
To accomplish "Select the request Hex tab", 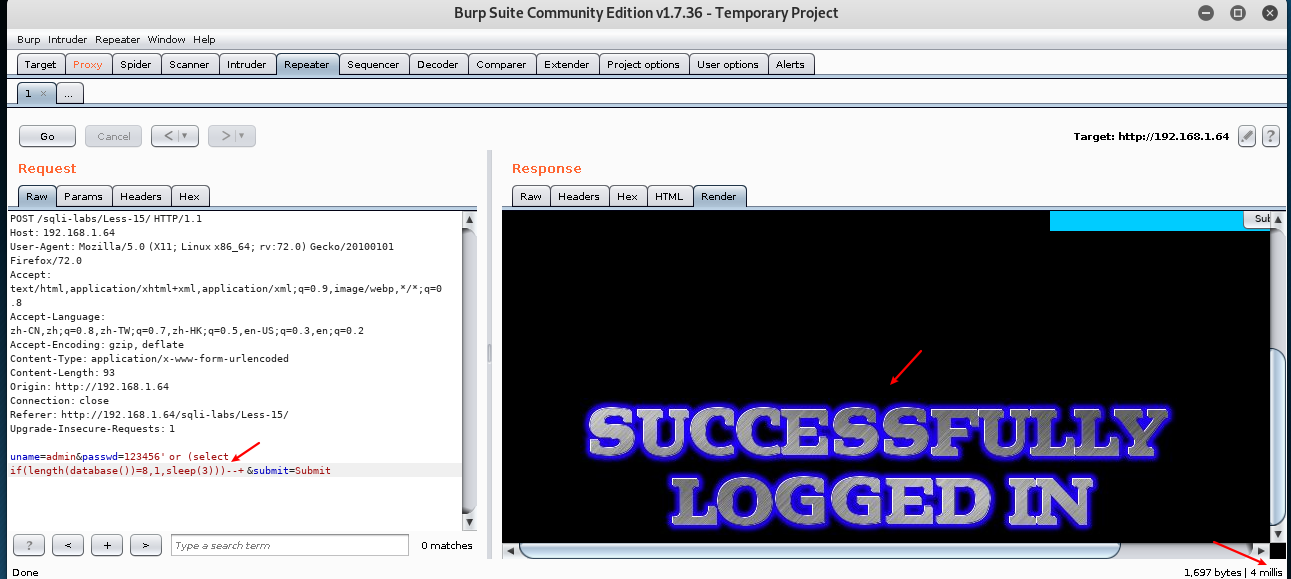I will (189, 196).
